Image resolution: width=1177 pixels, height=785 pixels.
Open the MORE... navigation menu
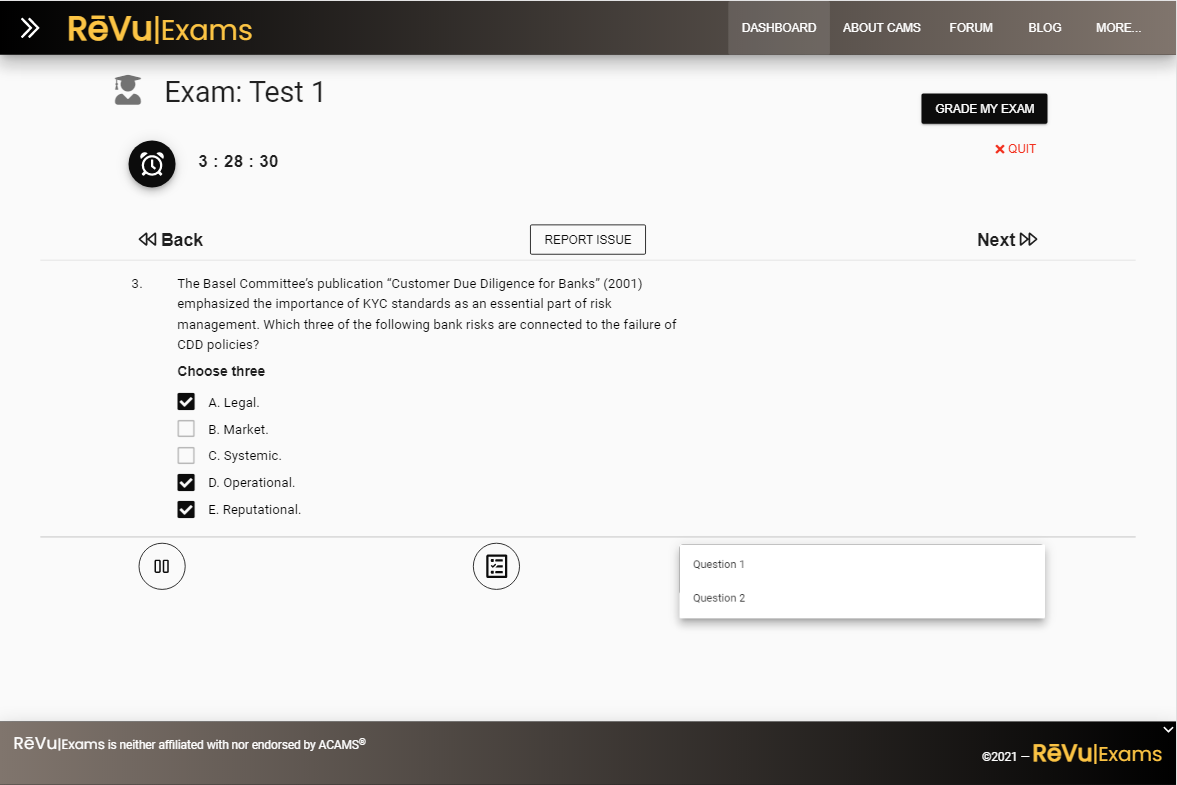click(x=1118, y=28)
